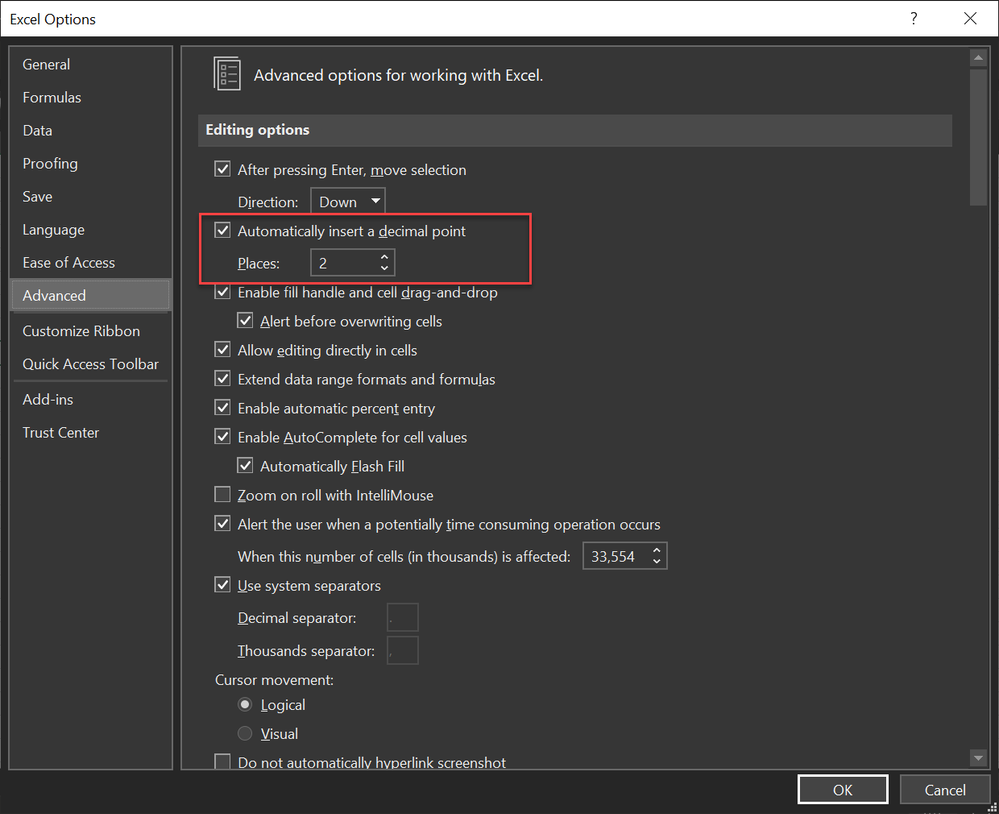Toggle Enable fill handle and cell drag-and-drop
Image resolution: width=999 pixels, height=814 pixels.
click(222, 292)
